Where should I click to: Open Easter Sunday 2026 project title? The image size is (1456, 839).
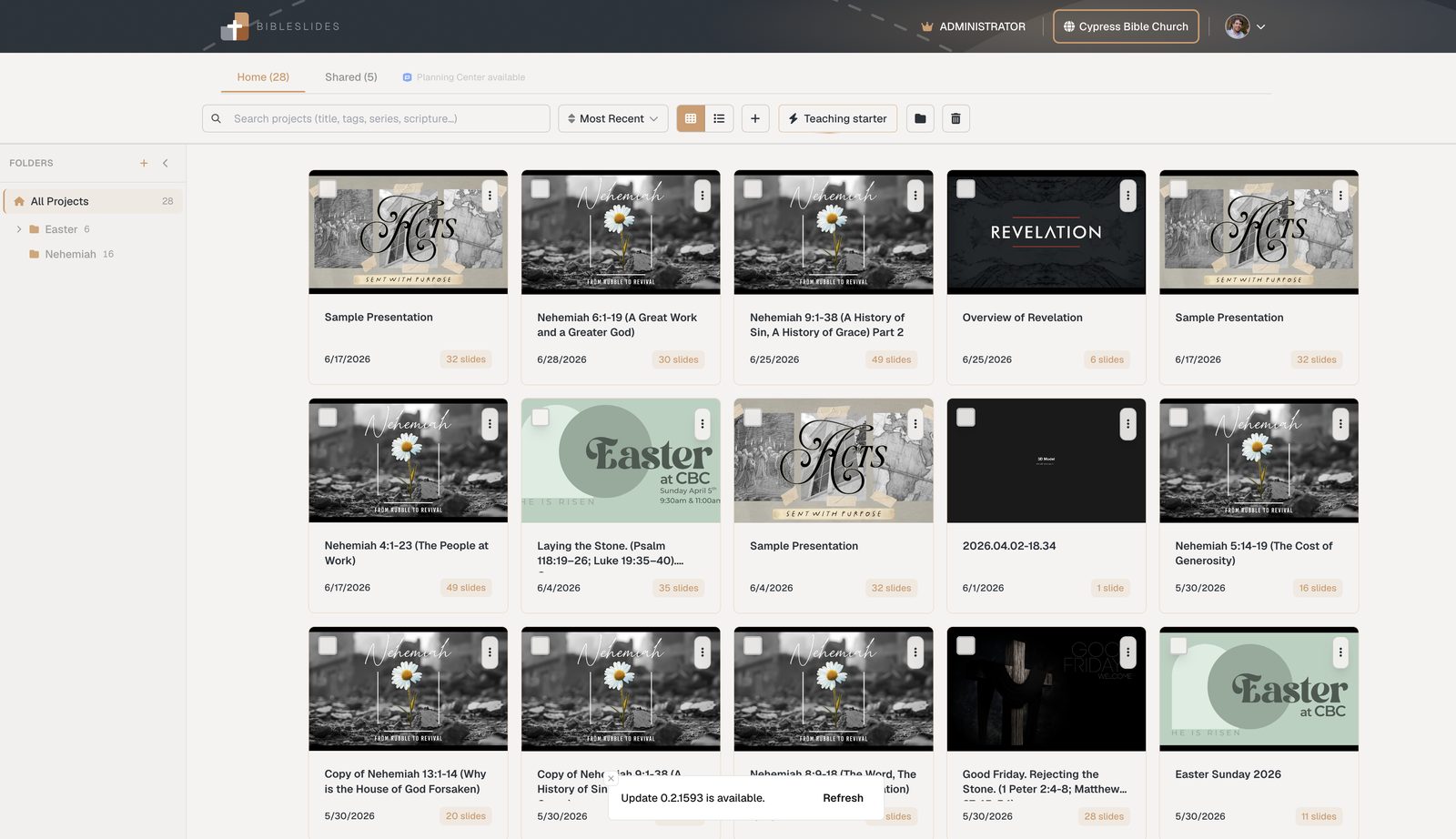click(x=1228, y=774)
